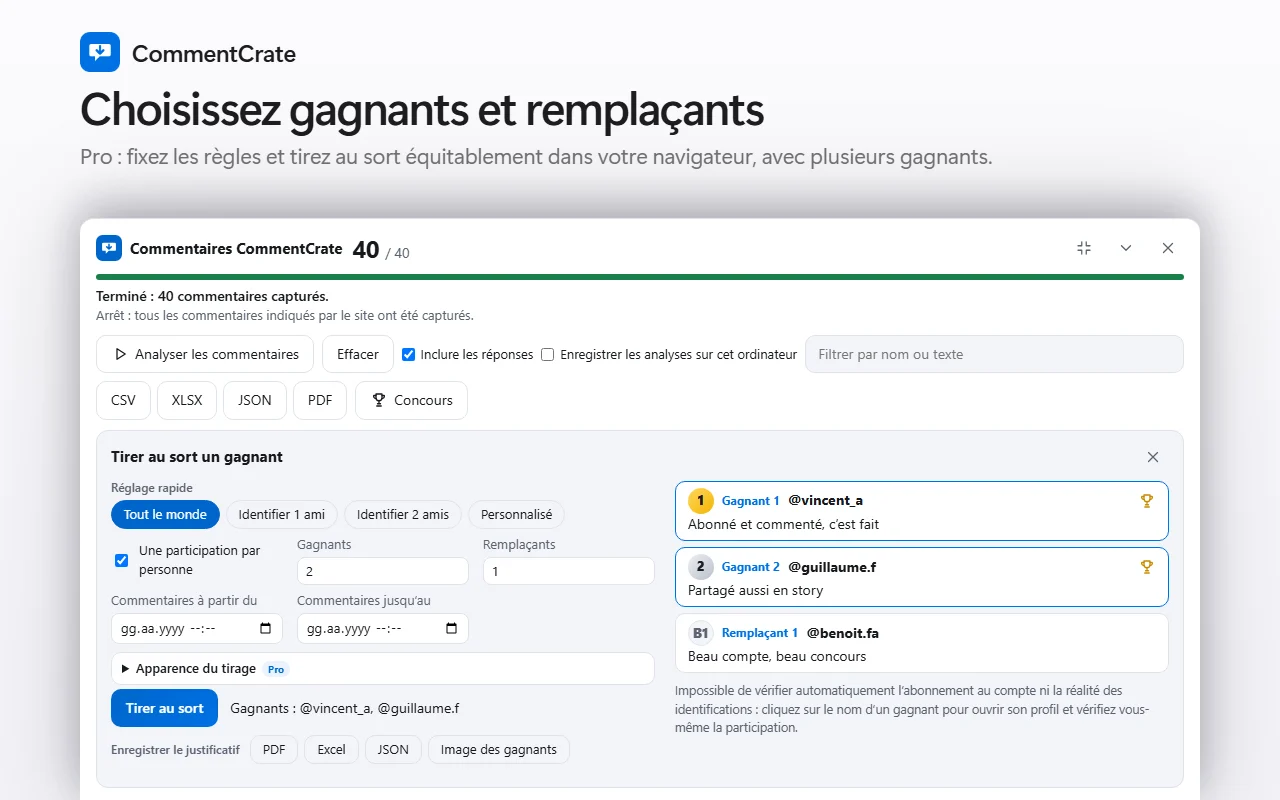
Task: Click the Commentaires à partir du date field
Action: [197, 629]
